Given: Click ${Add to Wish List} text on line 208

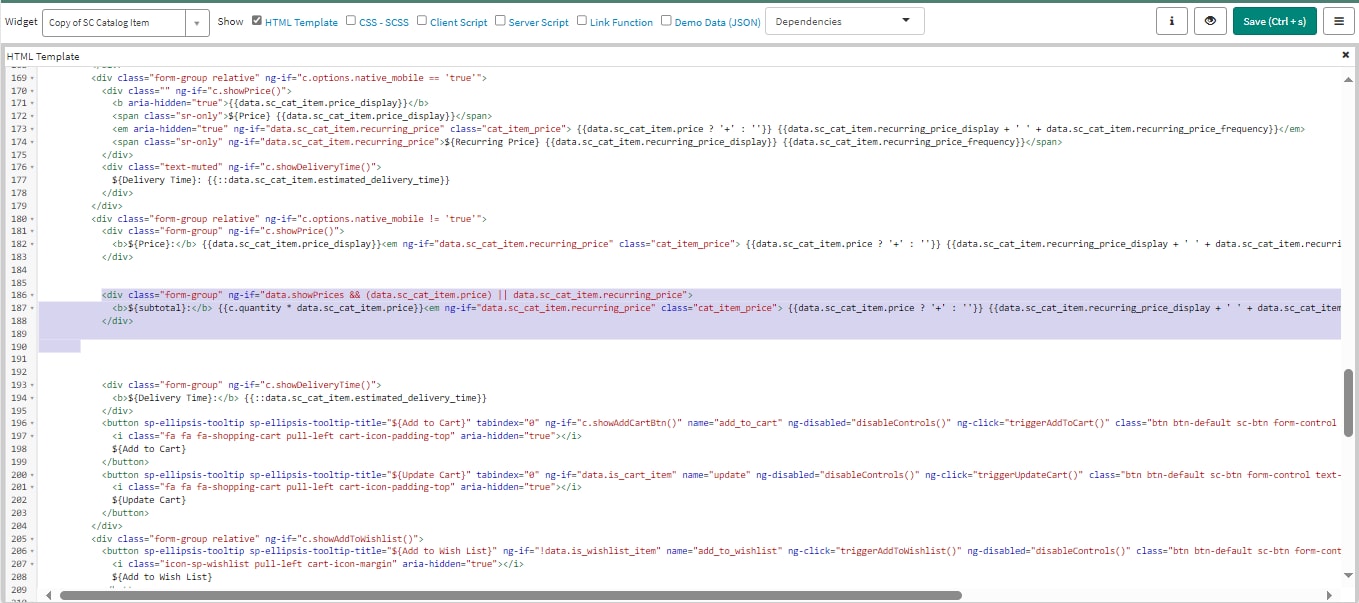Looking at the screenshot, I should point(162,577).
